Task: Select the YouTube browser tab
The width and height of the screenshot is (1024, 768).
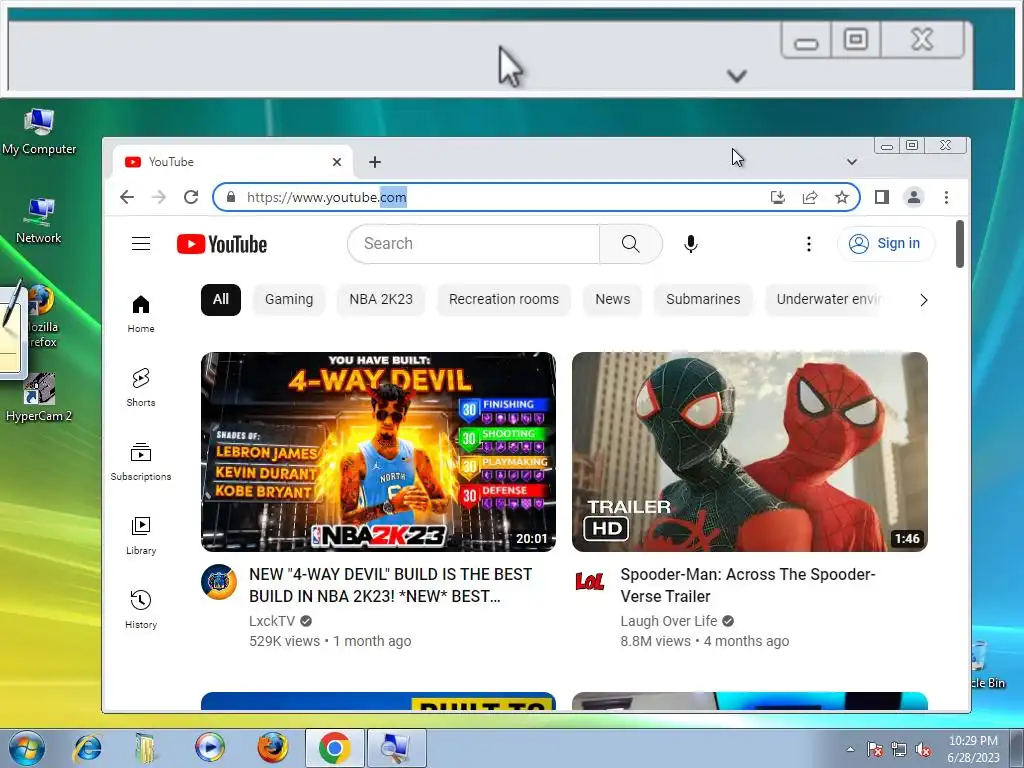Action: 232,162
